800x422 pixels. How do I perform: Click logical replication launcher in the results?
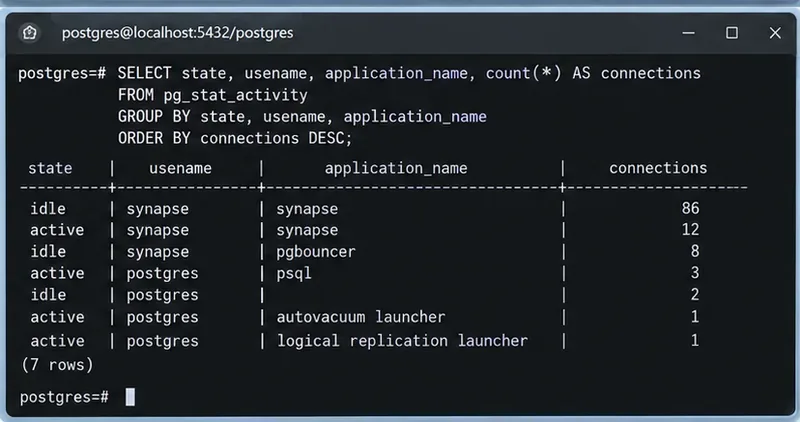[x=402, y=341]
